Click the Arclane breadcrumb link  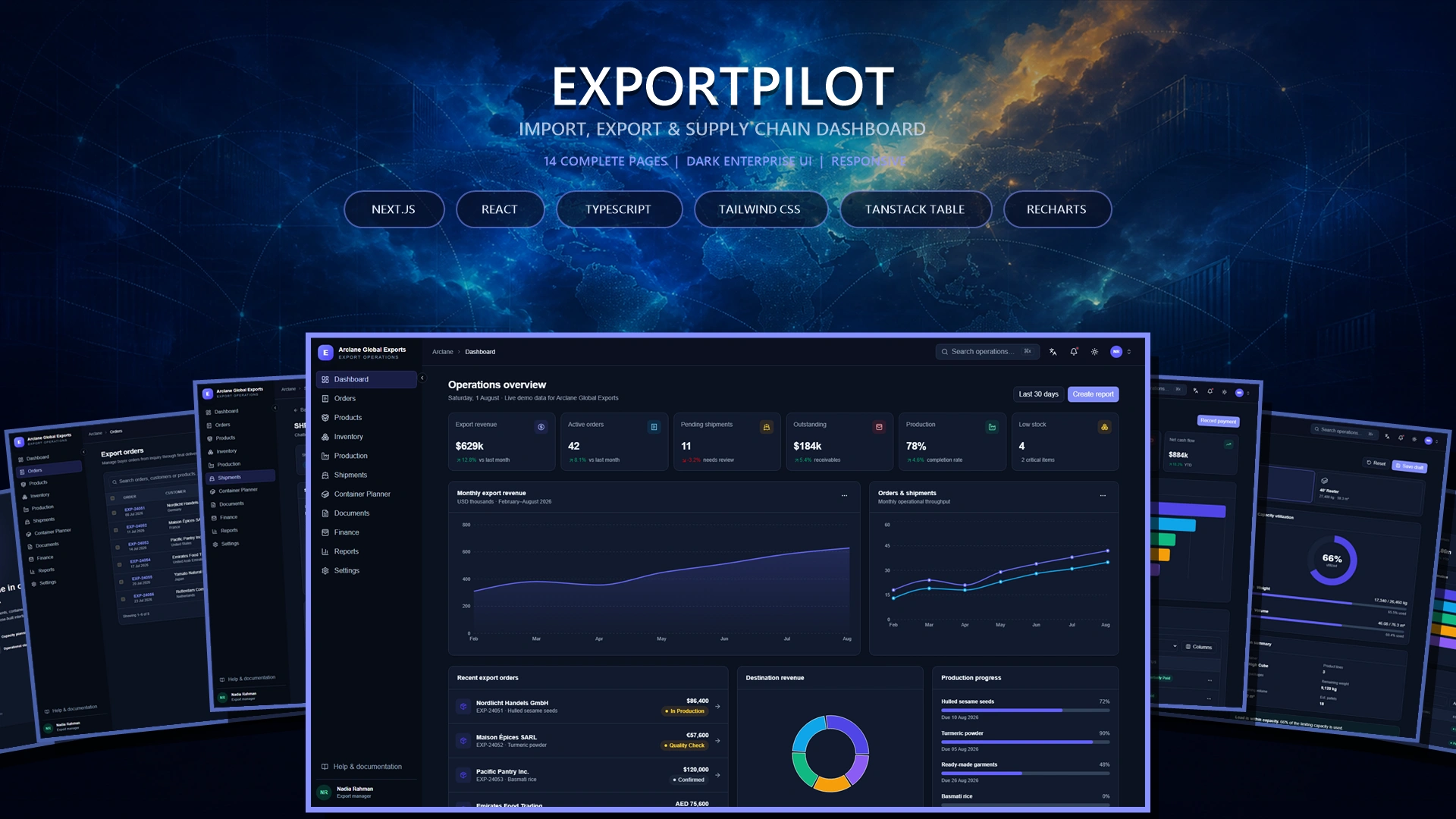coord(443,352)
